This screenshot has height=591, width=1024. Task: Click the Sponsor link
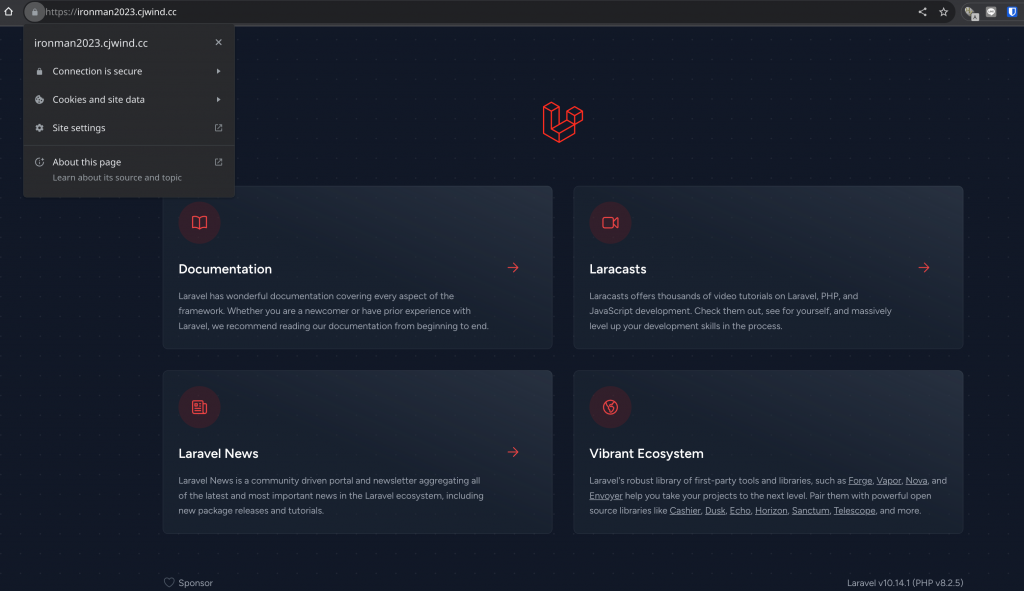(x=195, y=583)
